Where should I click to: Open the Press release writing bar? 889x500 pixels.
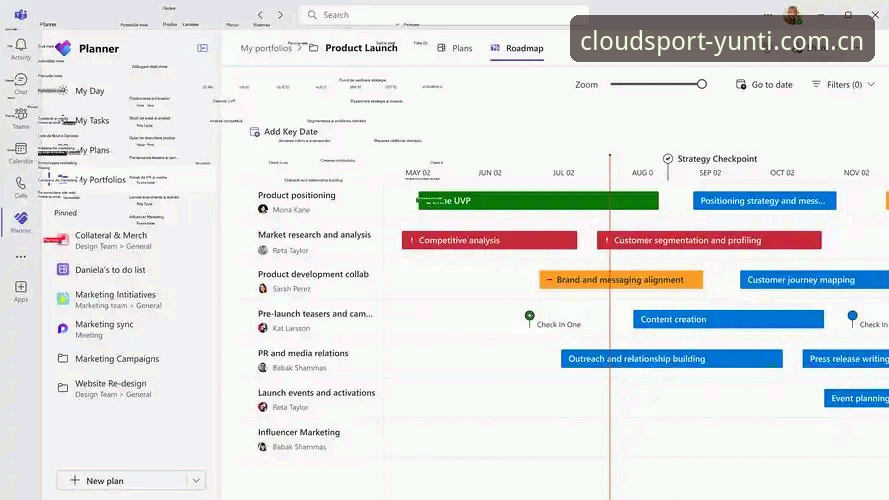pyautogui.click(x=845, y=359)
